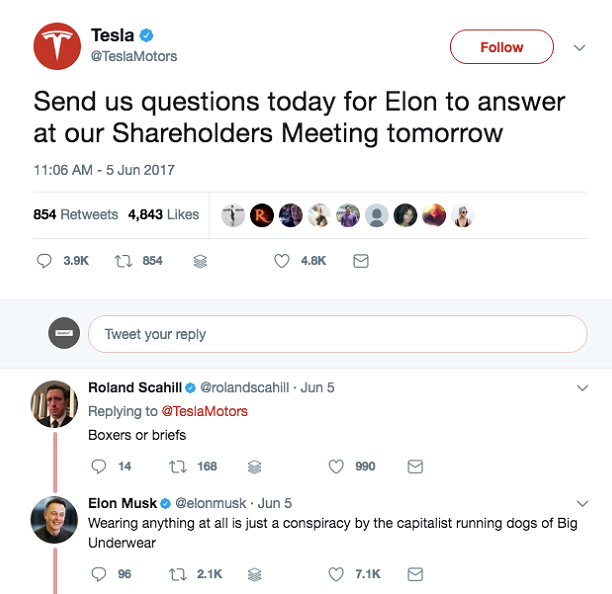The height and width of the screenshot is (594, 612).
Task: Retweet the Tesla shareholders meeting tweet
Action: tap(126, 260)
